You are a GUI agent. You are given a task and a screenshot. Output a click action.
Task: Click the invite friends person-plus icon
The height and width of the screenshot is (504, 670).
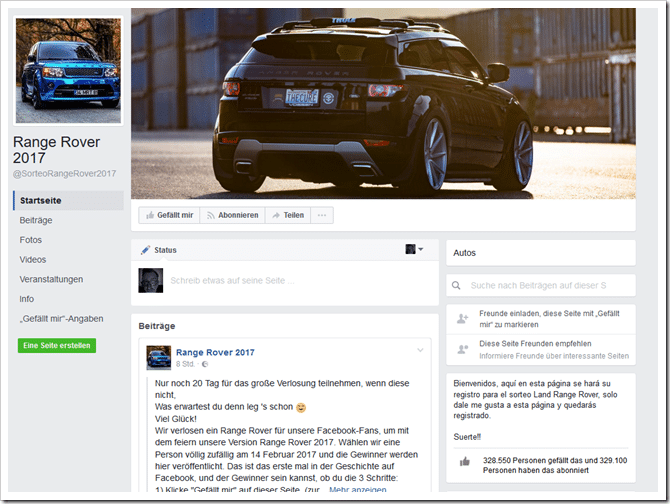tap(463, 319)
